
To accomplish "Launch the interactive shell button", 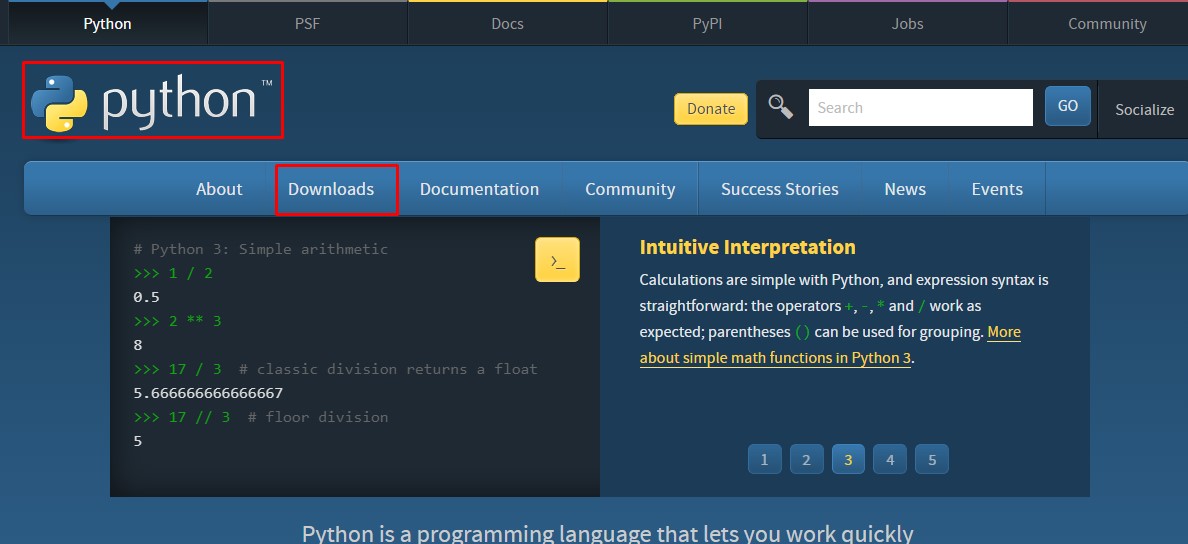I will point(557,260).
